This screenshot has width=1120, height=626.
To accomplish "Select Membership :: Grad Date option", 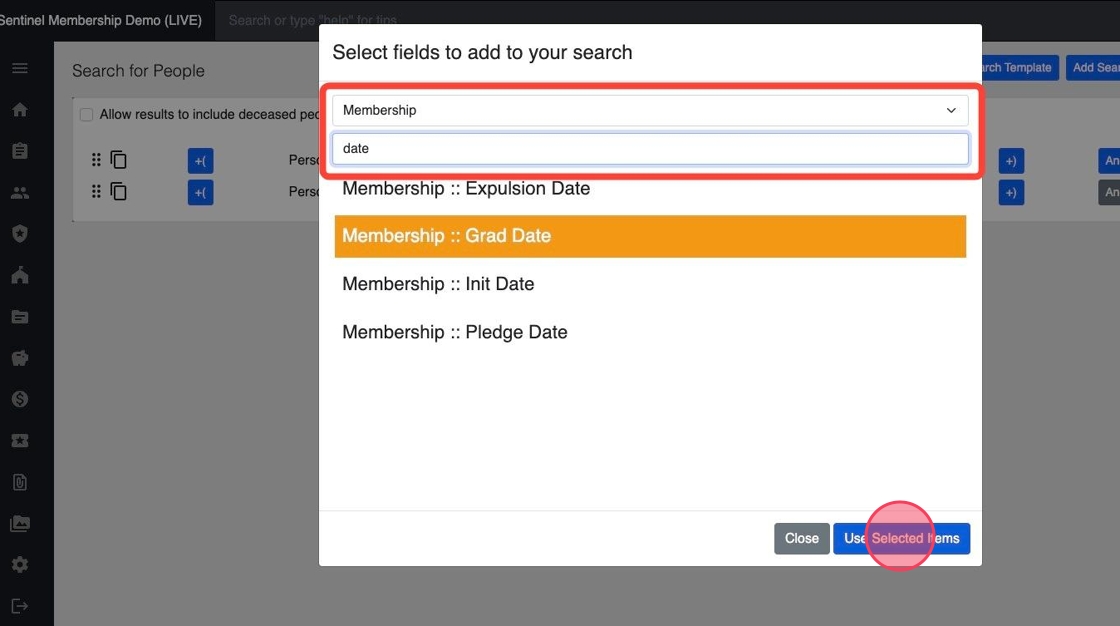I will coord(650,236).
